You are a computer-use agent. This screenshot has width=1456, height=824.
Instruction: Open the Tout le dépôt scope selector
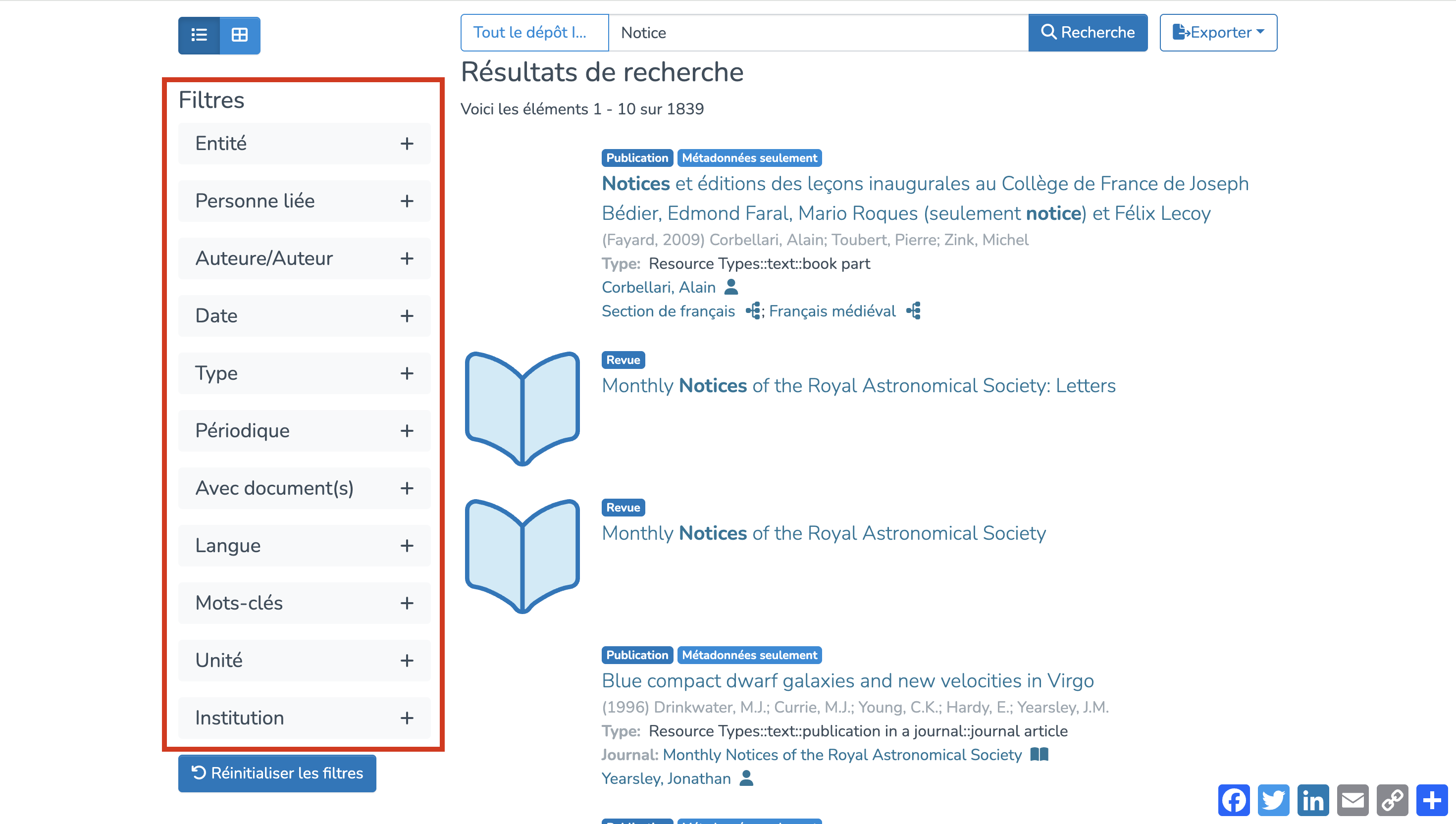coord(534,33)
